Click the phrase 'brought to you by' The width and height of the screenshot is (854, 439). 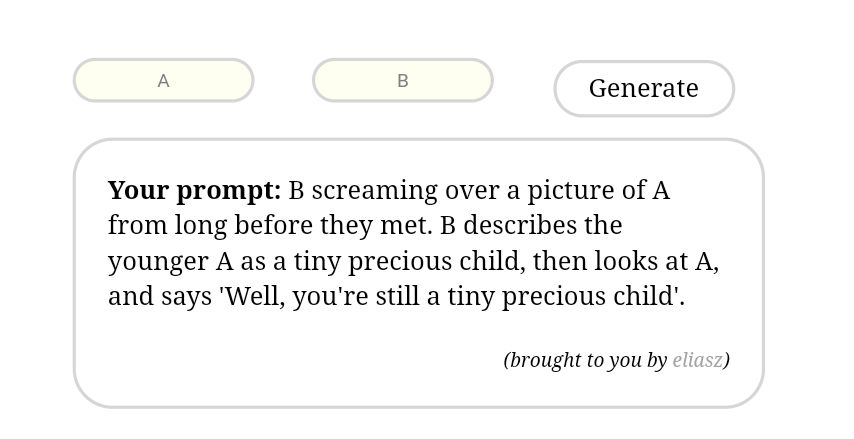(x=588, y=360)
